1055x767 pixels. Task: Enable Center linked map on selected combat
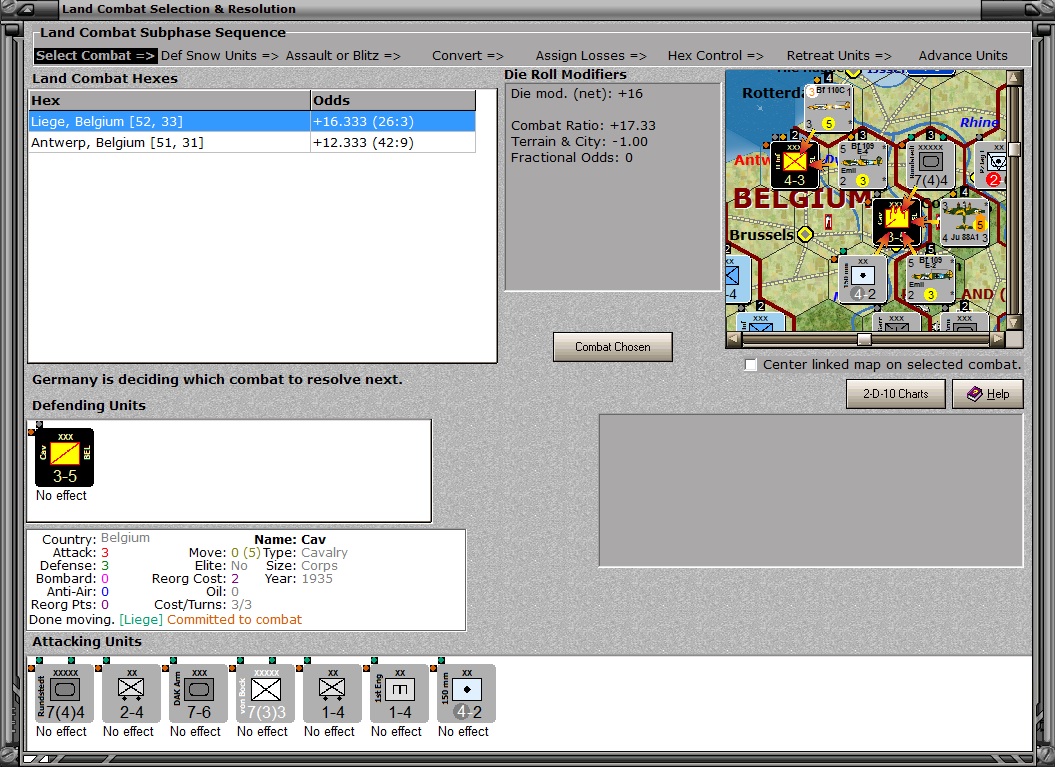click(x=750, y=365)
